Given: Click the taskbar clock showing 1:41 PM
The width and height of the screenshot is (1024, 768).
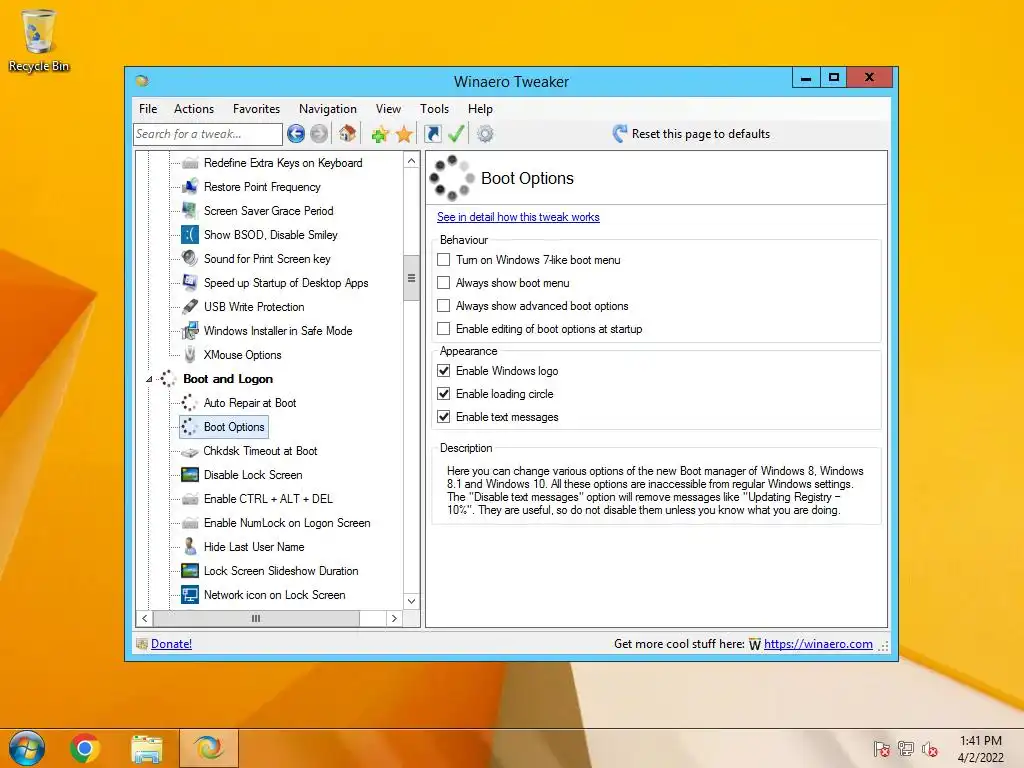Looking at the screenshot, I should click(x=981, y=749).
